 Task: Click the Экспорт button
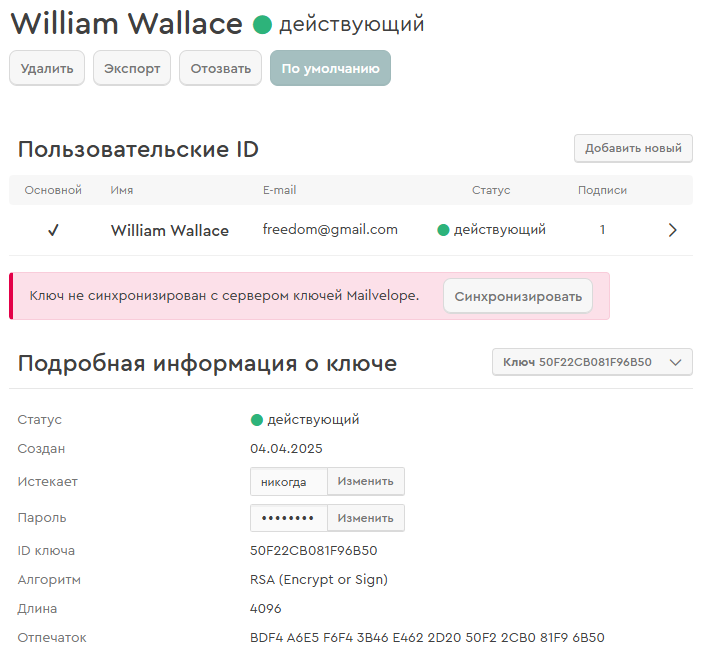tap(132, 69)
